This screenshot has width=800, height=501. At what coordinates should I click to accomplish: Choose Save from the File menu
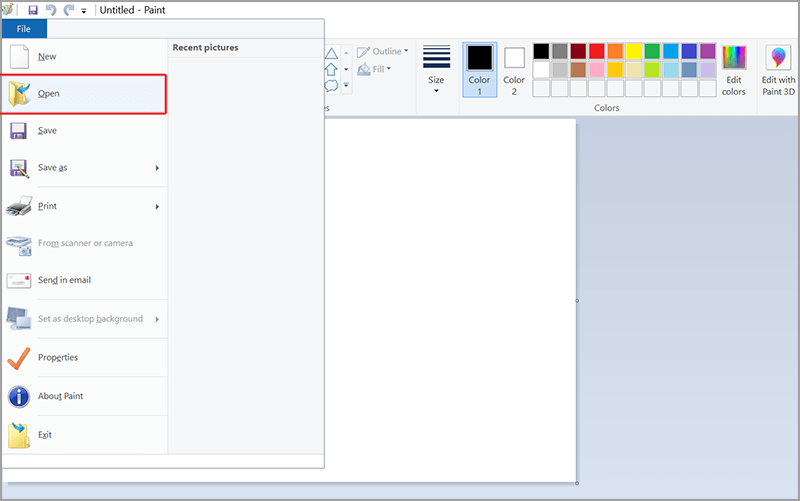(84, 131)
